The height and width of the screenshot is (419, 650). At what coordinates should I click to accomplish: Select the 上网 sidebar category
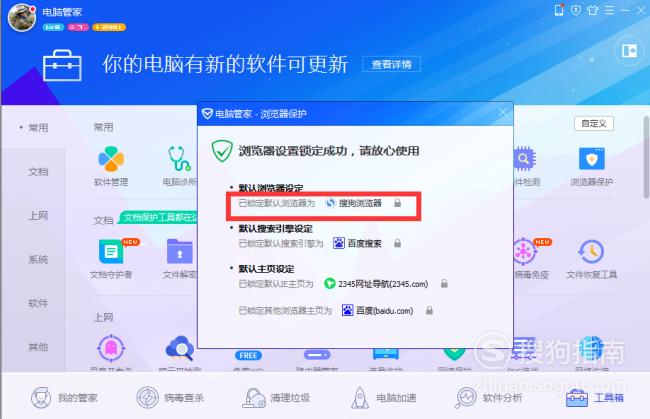(38, 216)
